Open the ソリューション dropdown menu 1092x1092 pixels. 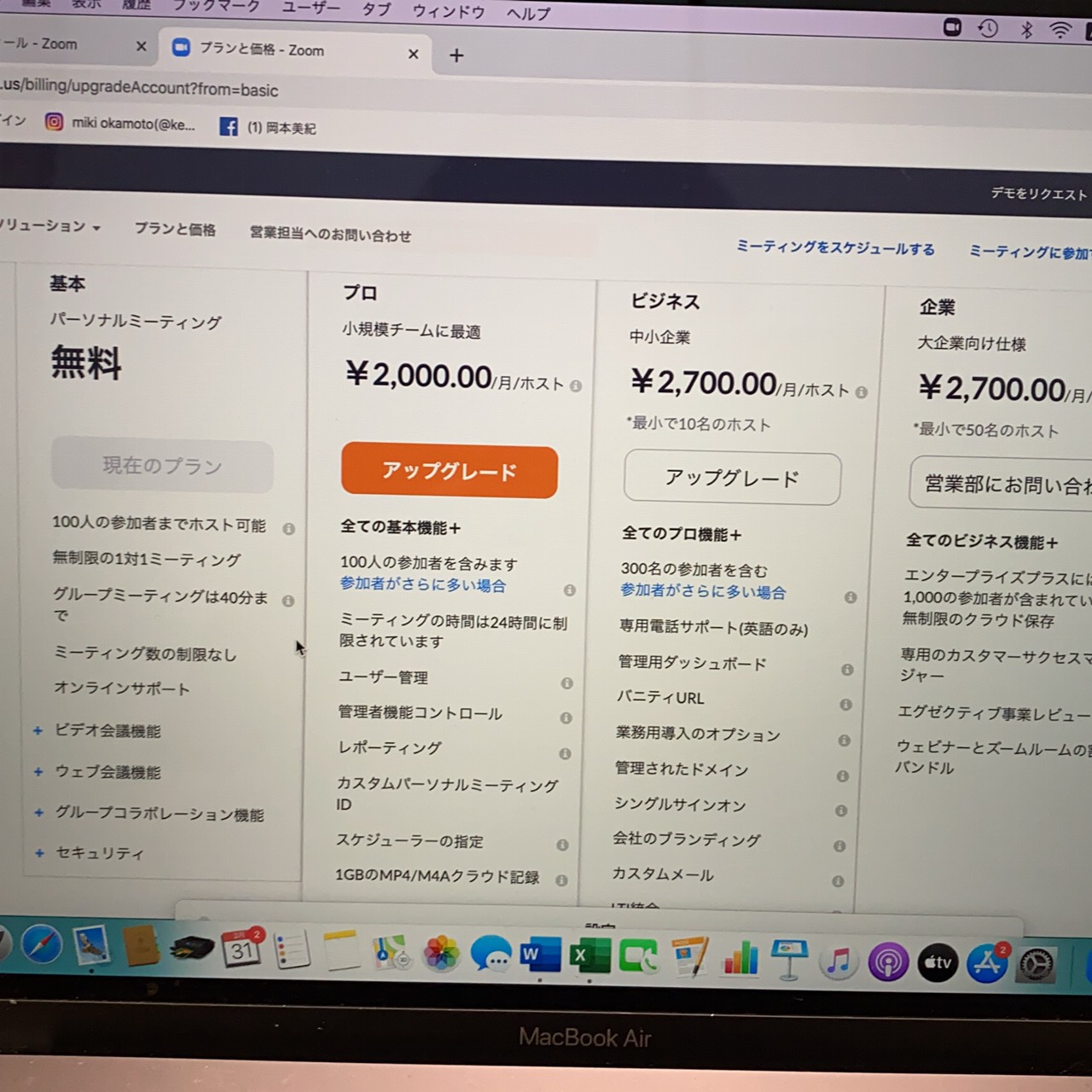click(x=50, y=226)
